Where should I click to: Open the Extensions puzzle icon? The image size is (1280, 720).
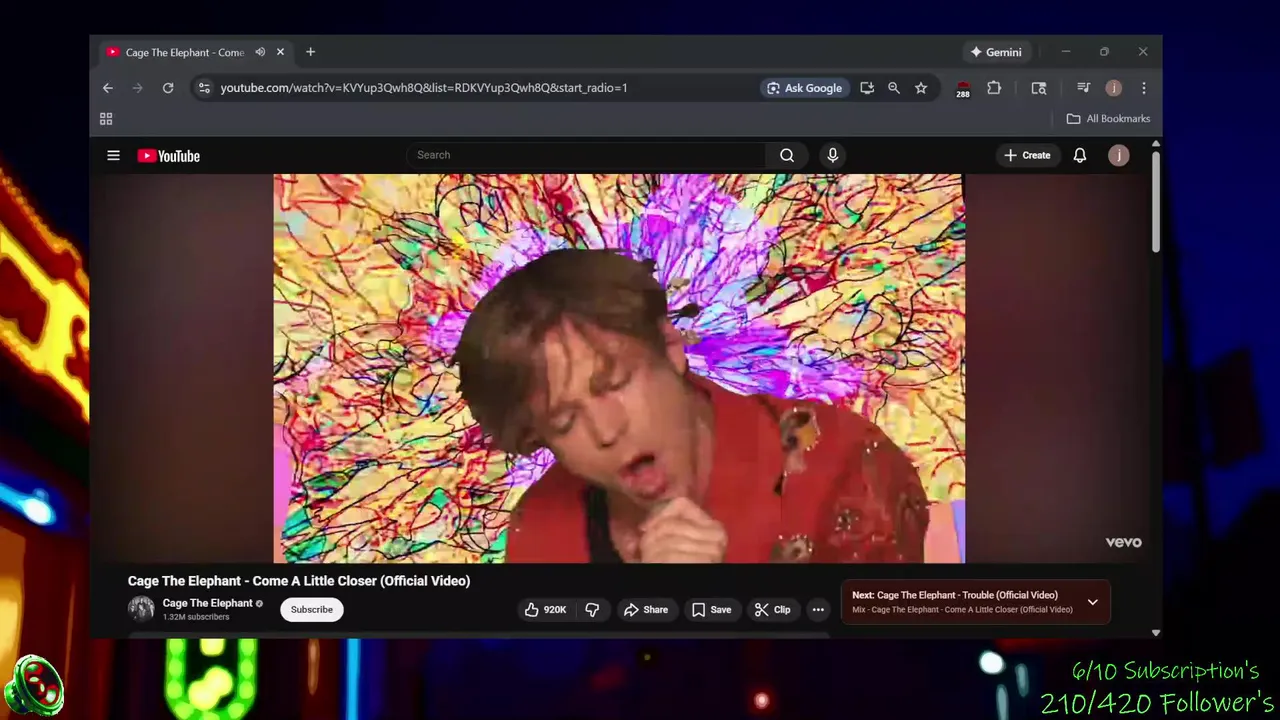tap(994, 88)
